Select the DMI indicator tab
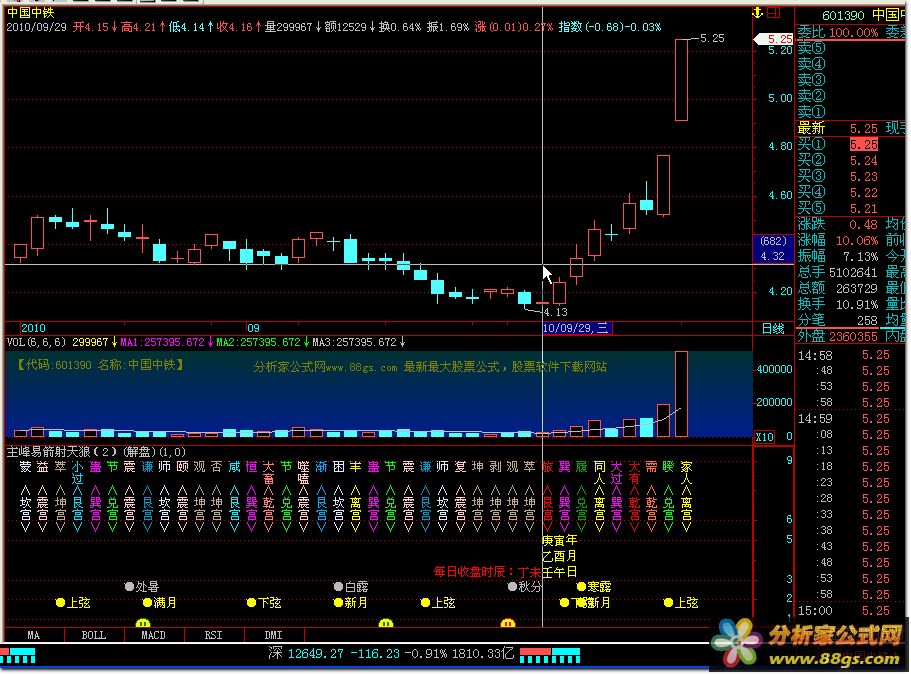 (273, 635)
